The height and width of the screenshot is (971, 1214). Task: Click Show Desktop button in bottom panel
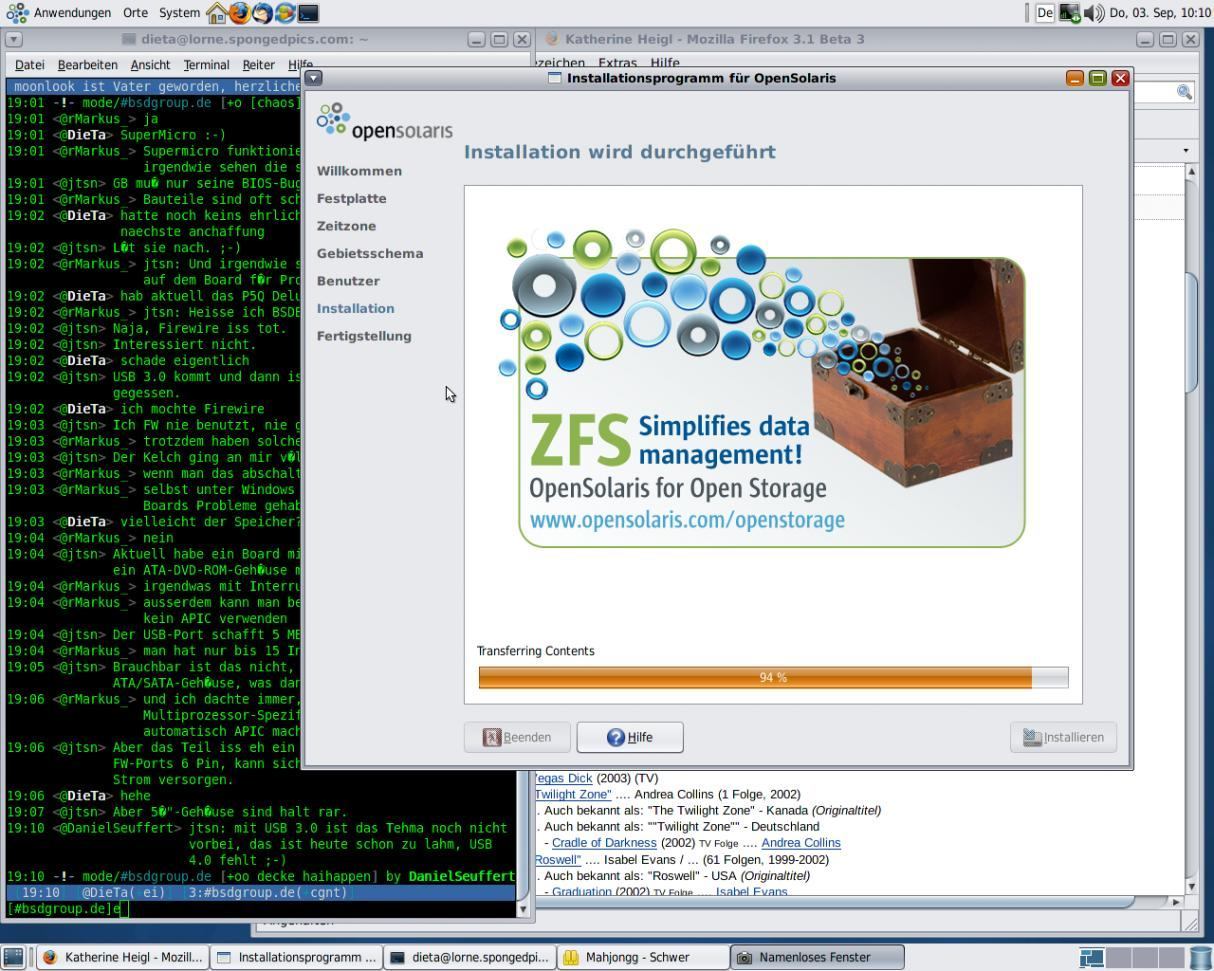(14, 957)
